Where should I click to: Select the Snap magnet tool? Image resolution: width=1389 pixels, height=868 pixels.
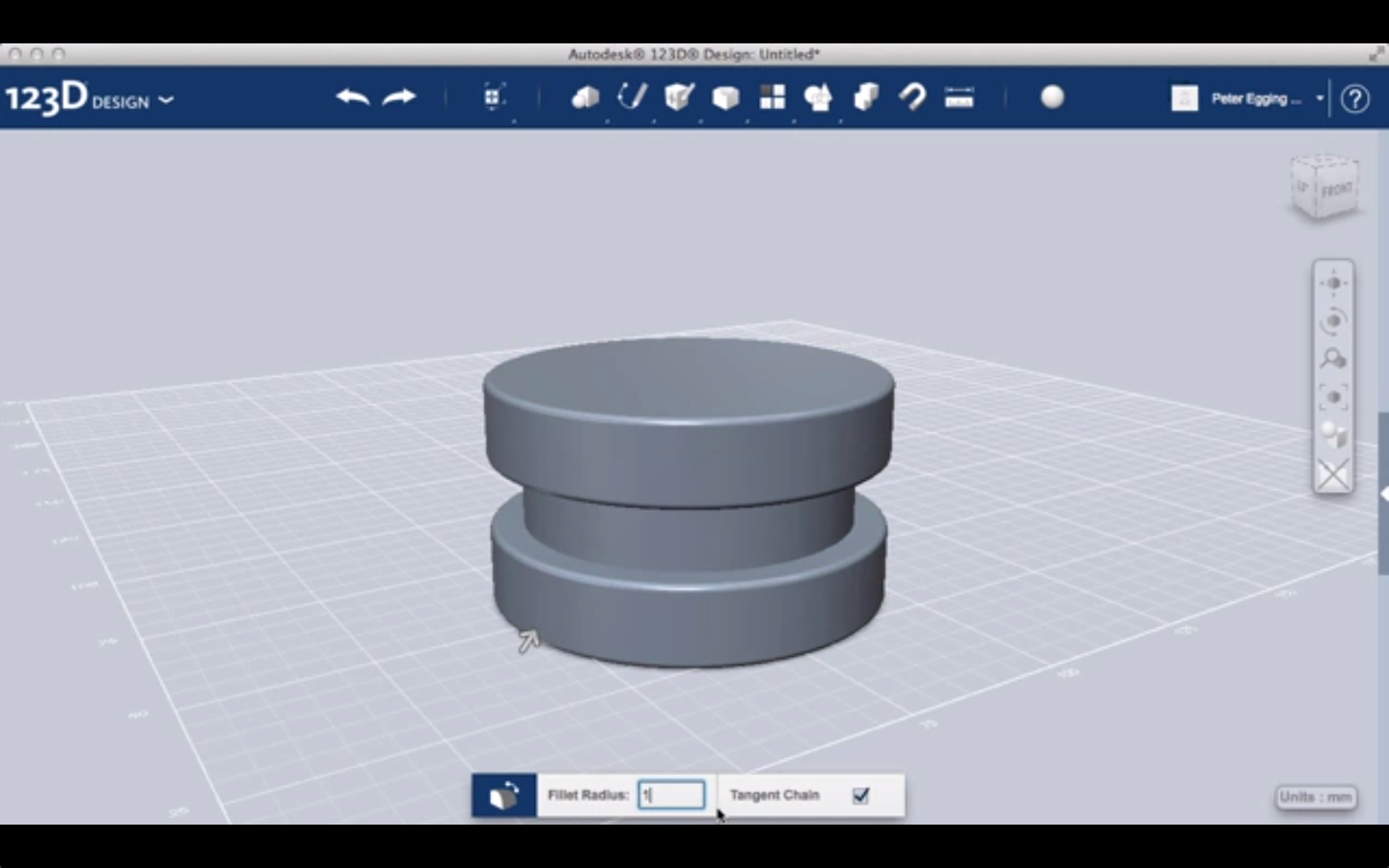coord(912,97)
